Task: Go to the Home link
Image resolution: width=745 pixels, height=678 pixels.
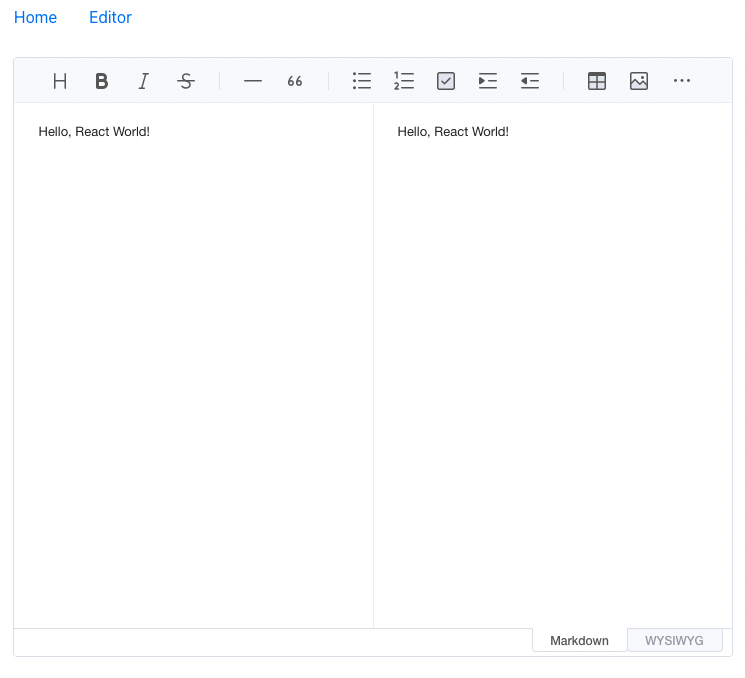Action: (35, 18)
